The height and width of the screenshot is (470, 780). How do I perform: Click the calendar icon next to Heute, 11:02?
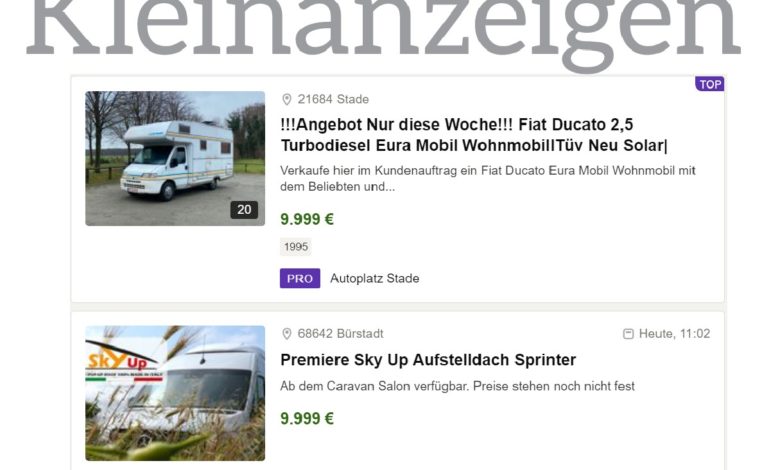point(628,334)
